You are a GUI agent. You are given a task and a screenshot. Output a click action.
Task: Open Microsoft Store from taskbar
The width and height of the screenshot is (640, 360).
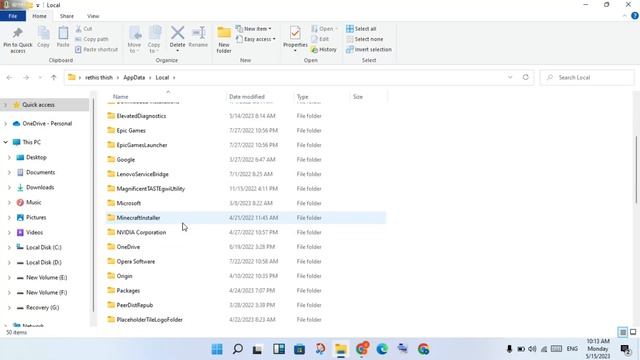(x=300, y=349)
